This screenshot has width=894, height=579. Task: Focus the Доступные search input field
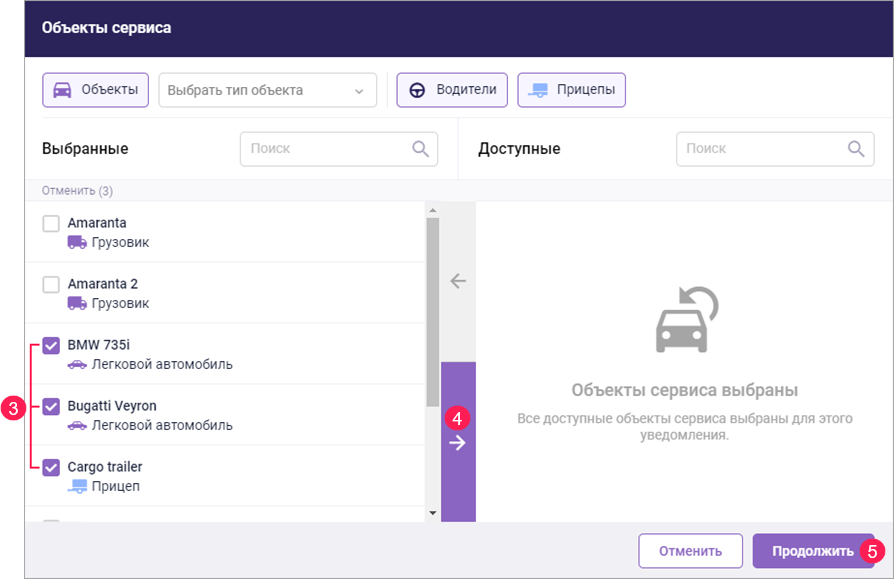click(x=762, y=149)
